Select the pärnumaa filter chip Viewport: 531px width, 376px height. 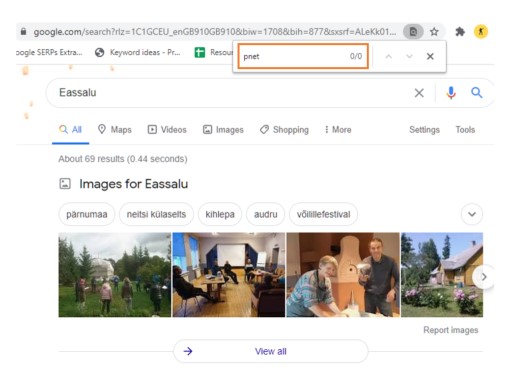pyautogui.click(x=87, y=214)
